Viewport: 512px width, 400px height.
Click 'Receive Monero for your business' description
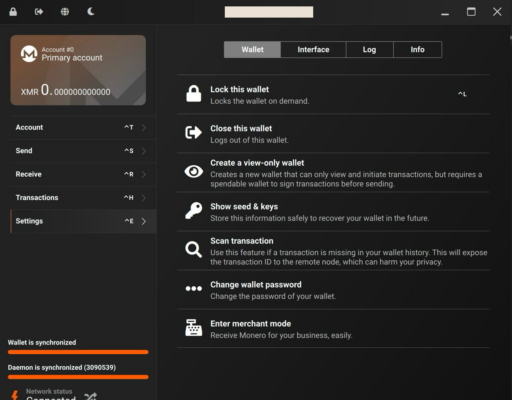pos(281,335)
